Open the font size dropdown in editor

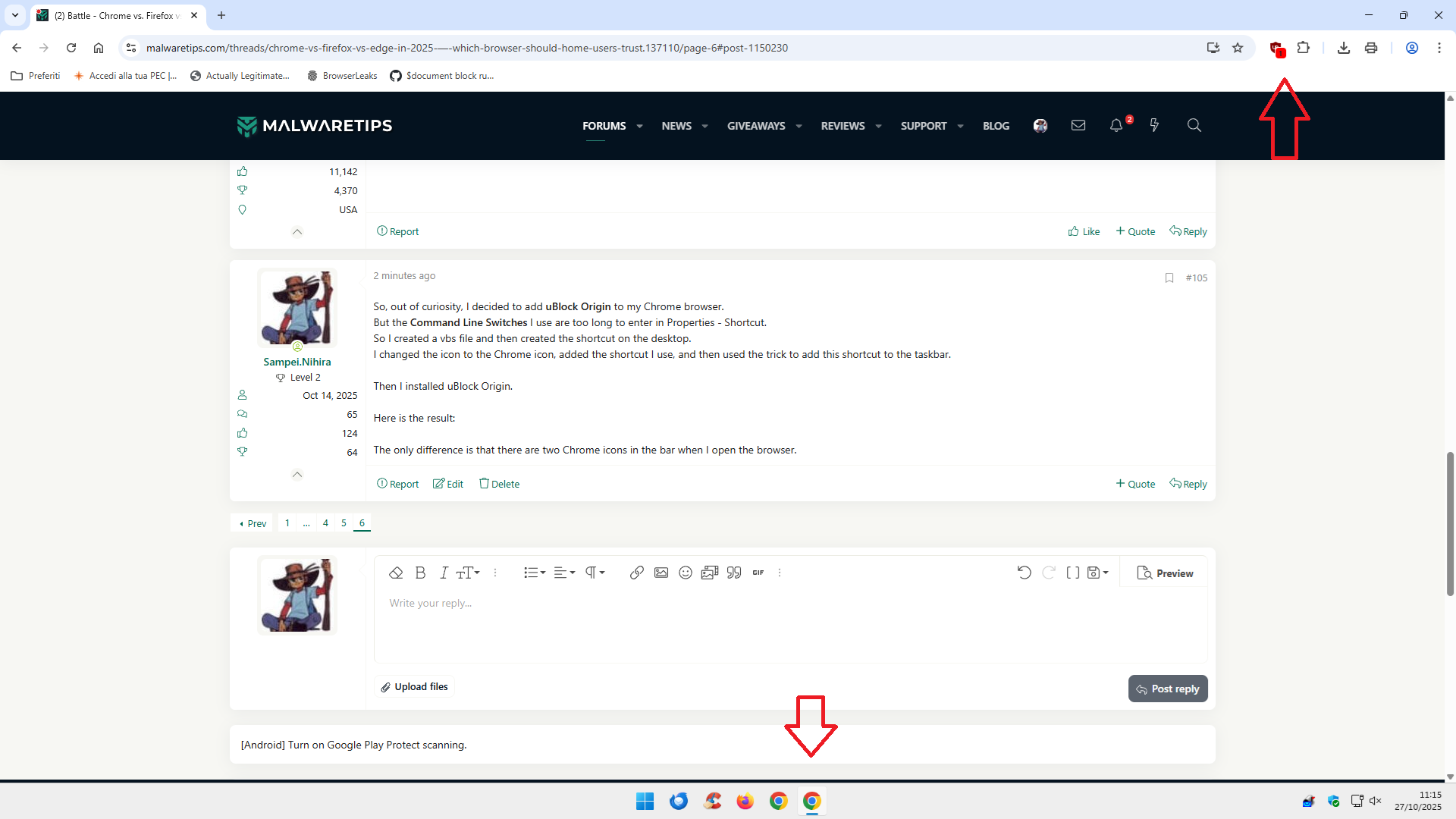point(468,573)
